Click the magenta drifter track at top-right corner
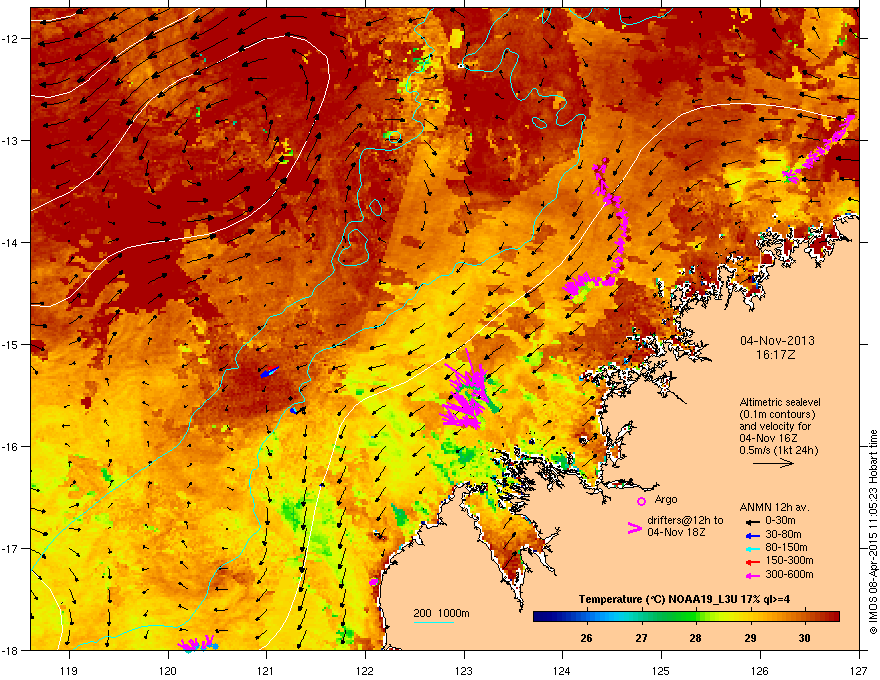This screenshot has height=680, width=880. pyautogui.click(x=821, y=150)
